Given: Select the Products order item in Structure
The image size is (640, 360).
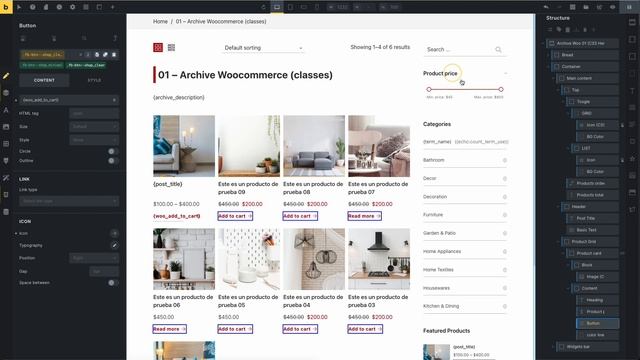Looking at the screenshot, I should pos(593,183).
